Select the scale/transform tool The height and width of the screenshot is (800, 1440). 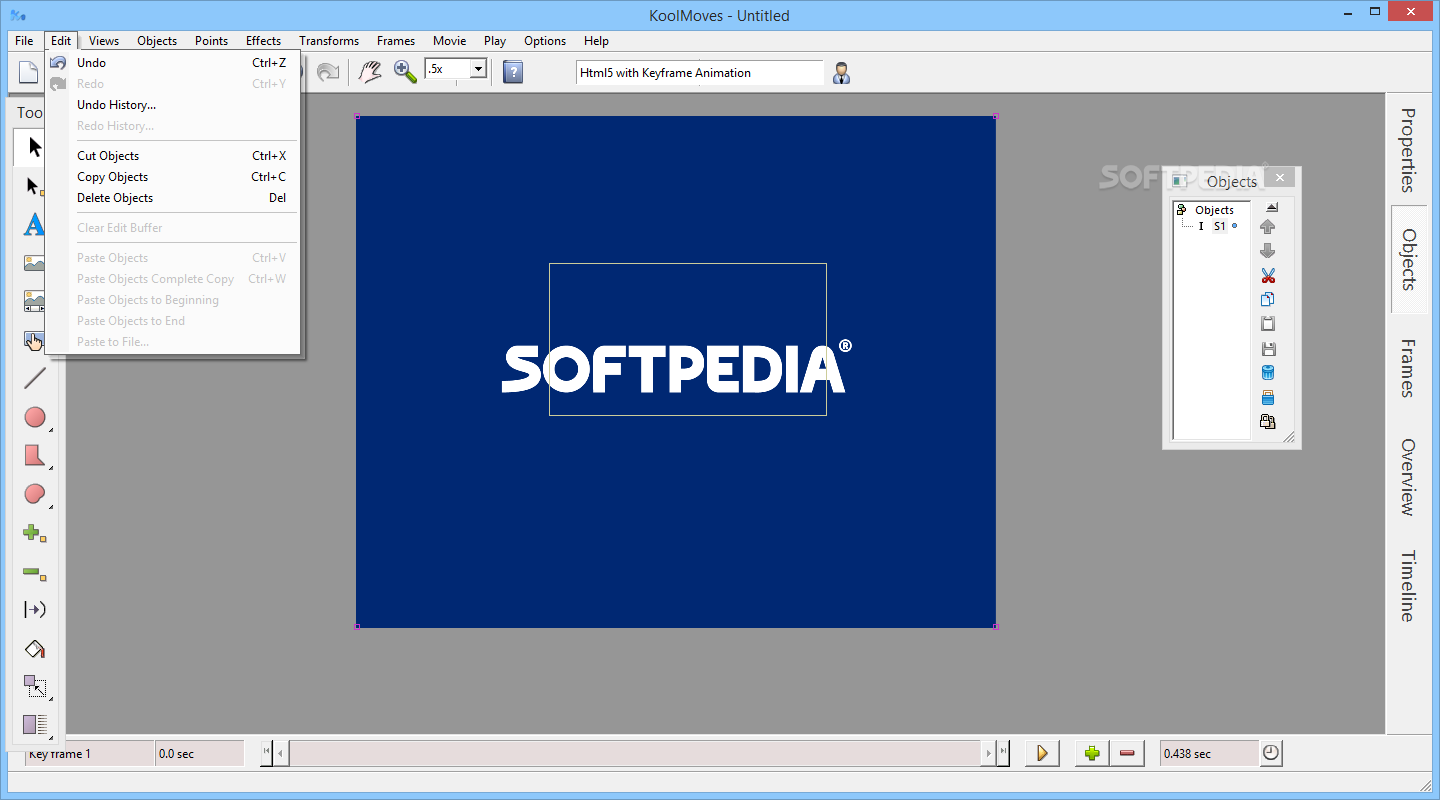click(35, 687)
